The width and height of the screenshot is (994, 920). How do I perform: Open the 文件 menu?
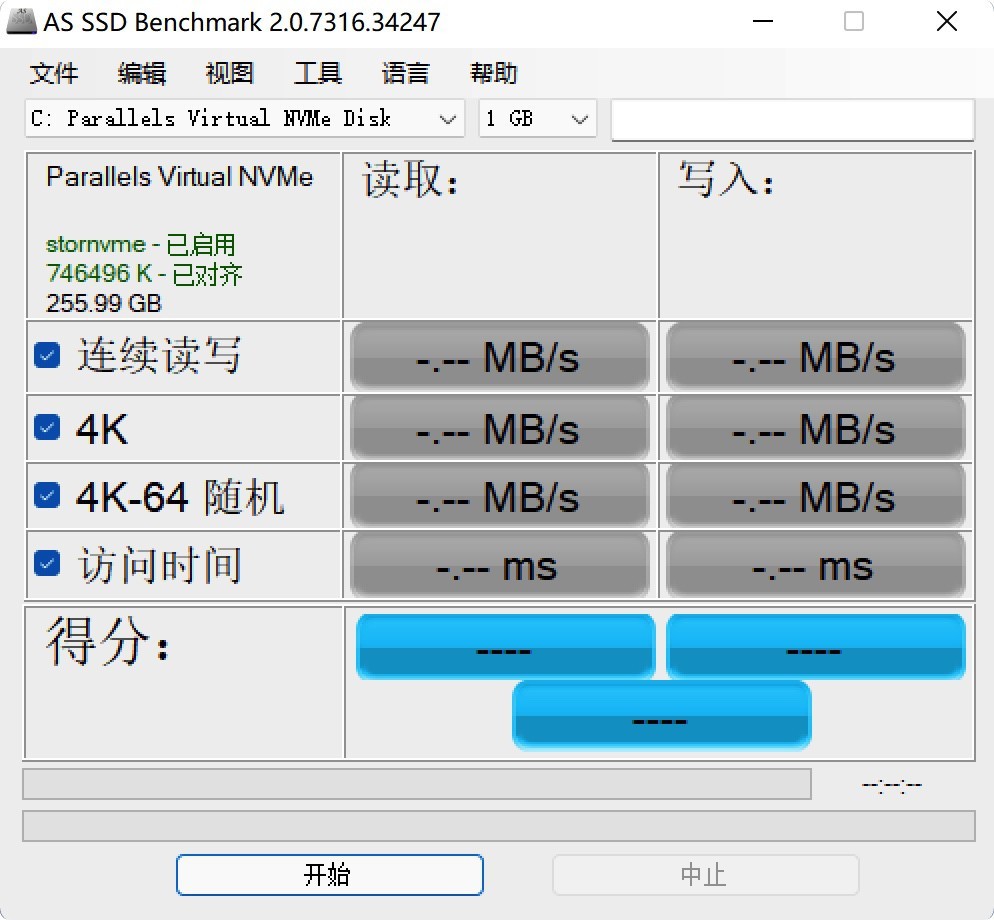pyautogui.click(x=54, y=72)
